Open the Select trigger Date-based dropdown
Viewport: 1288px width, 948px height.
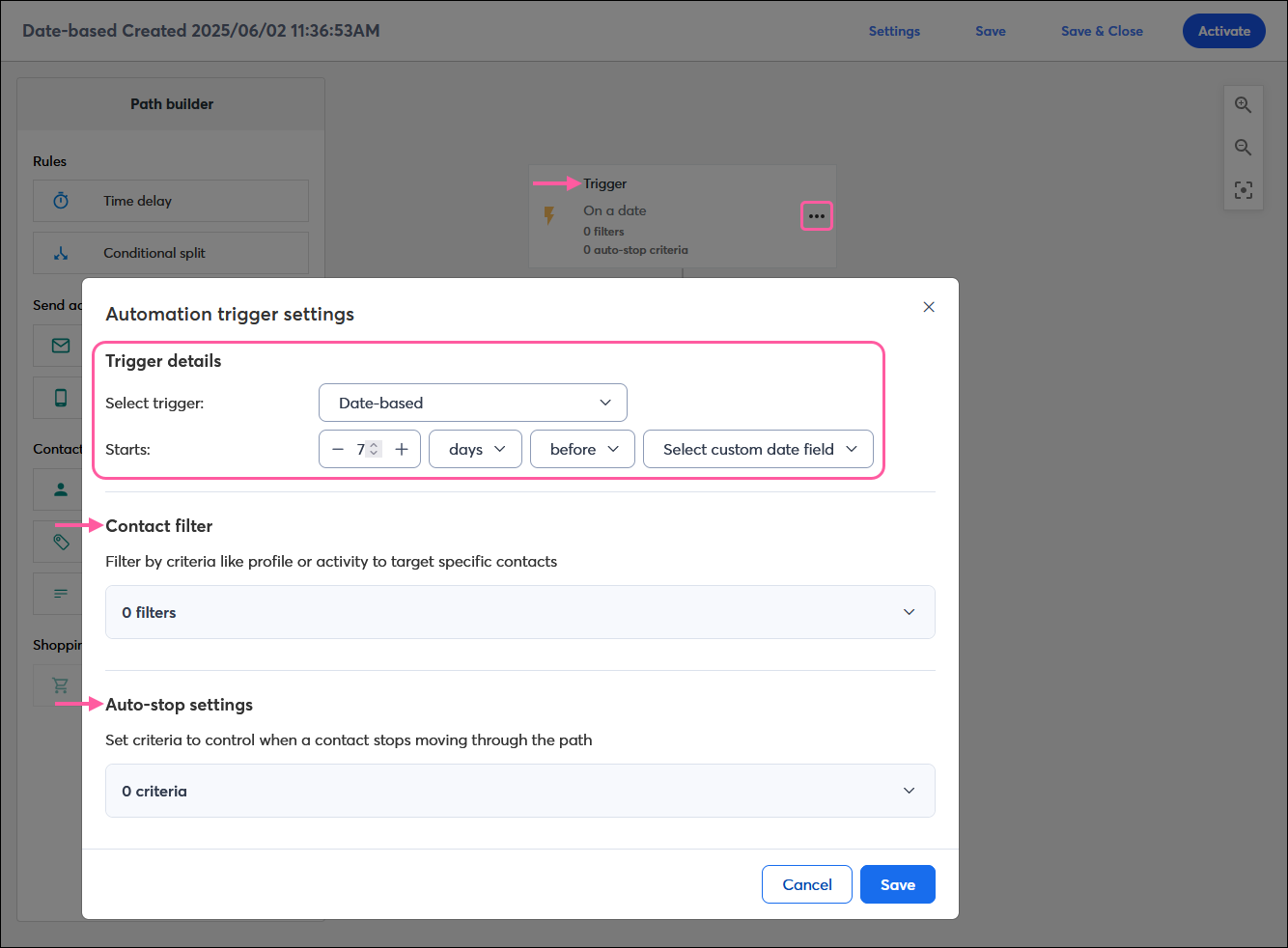point(473,403)
